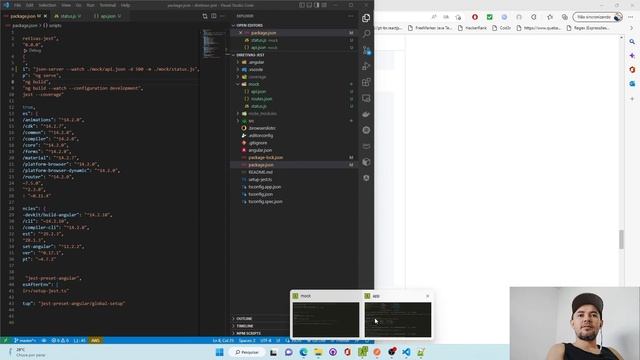This screenshot has height=360, width=640.
Task: Select the app window preview thumbnail
Action: click(398, 320)
